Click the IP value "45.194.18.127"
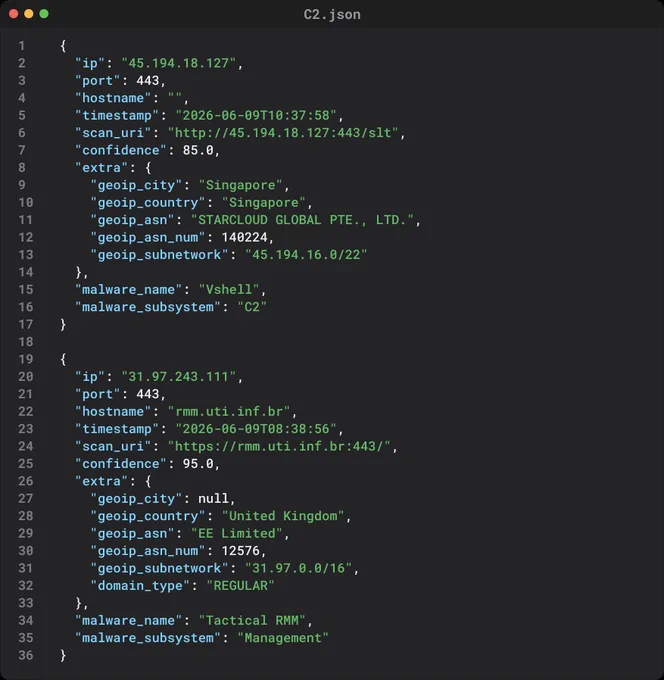This screenshot has width=664, height=680. click(x=178, y=63)
